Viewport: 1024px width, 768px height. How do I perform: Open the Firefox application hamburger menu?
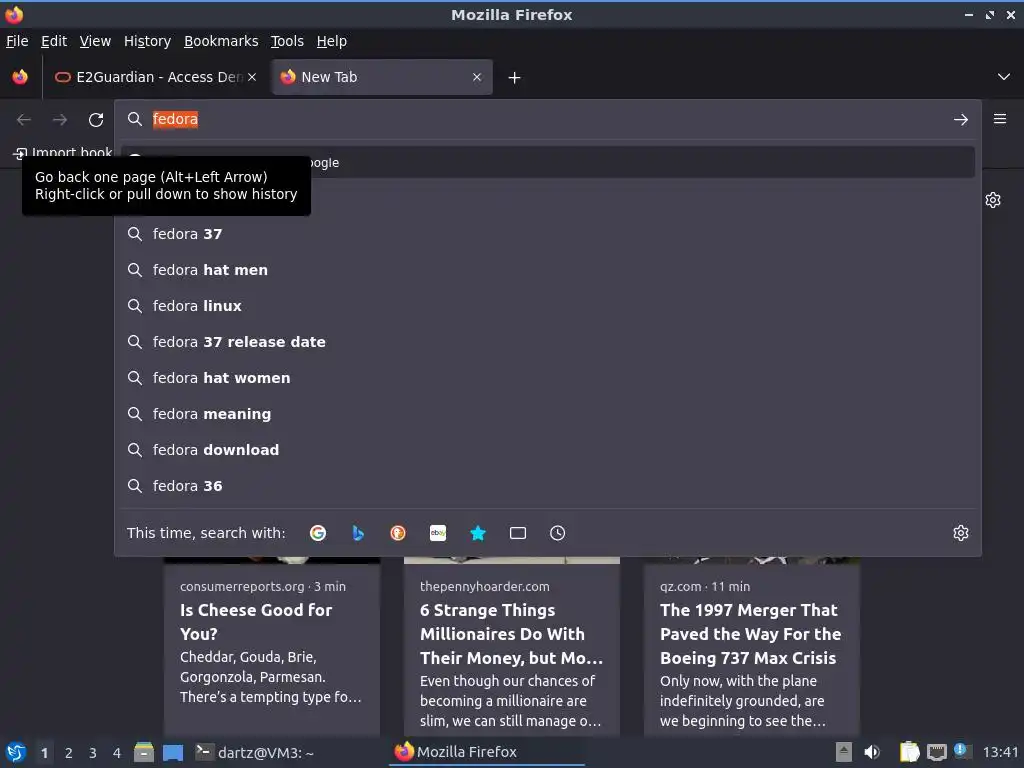(x=1000, y=119)
